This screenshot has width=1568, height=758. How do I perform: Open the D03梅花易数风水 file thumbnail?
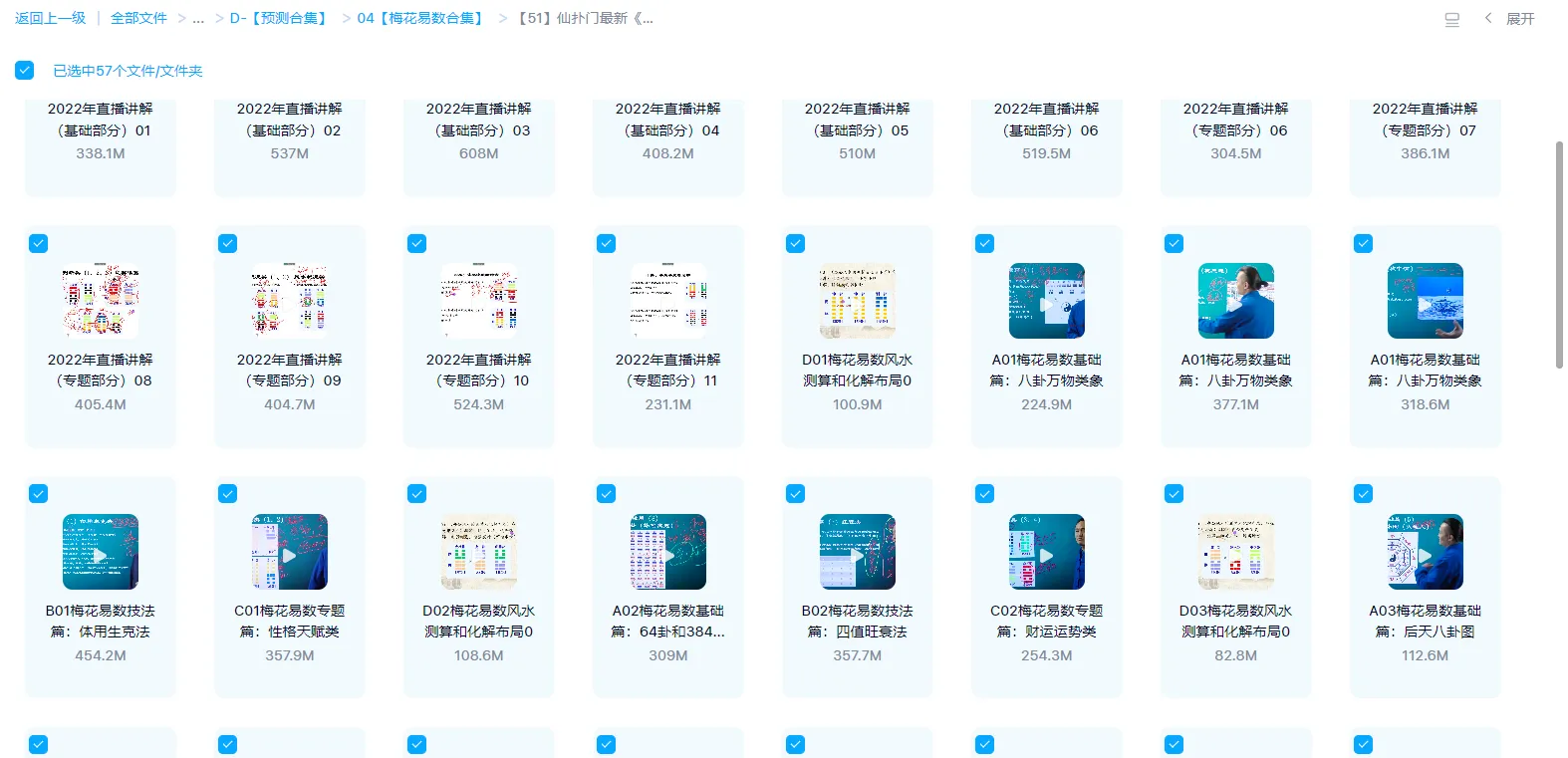click(1236, 552)
